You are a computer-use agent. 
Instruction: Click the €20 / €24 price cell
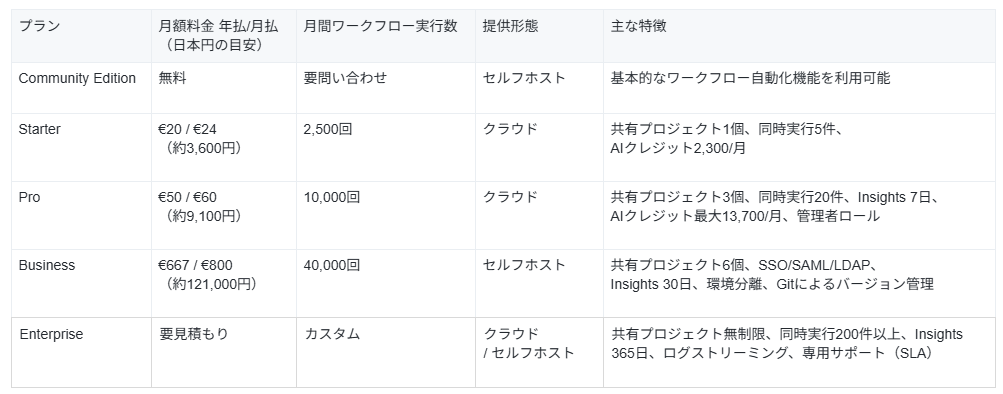point(224,148)
